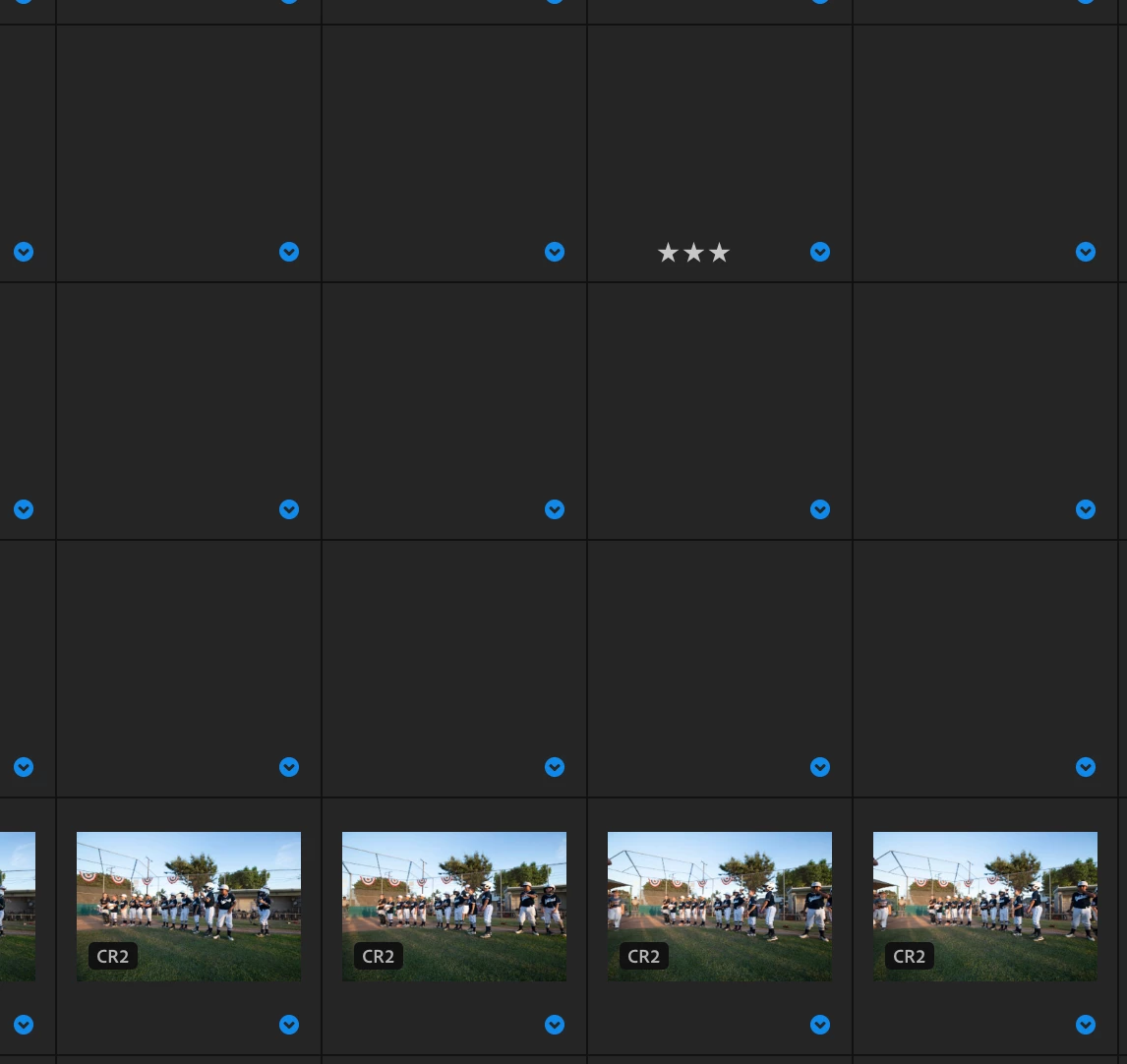Open chevron menu under second full thumbnail
The image size is (1127, 1064).
(x=554, y=1025)
